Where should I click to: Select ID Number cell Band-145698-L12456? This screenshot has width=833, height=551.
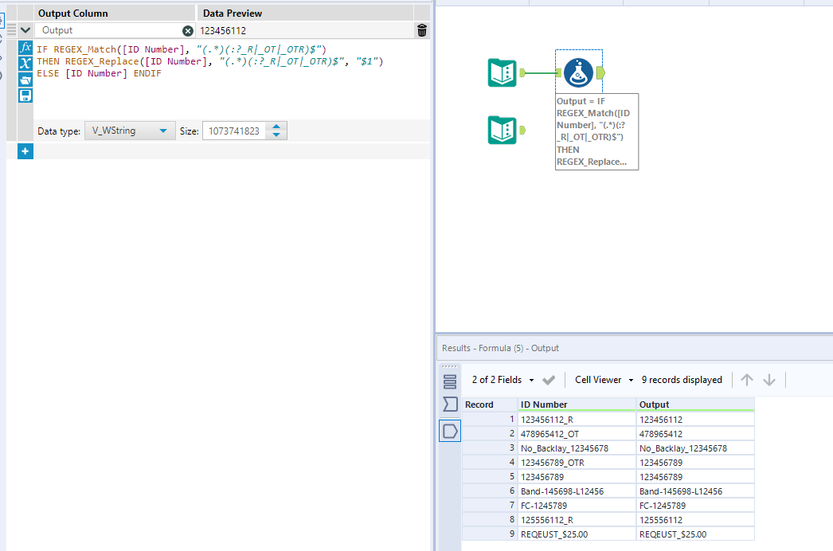coord(577,491)
